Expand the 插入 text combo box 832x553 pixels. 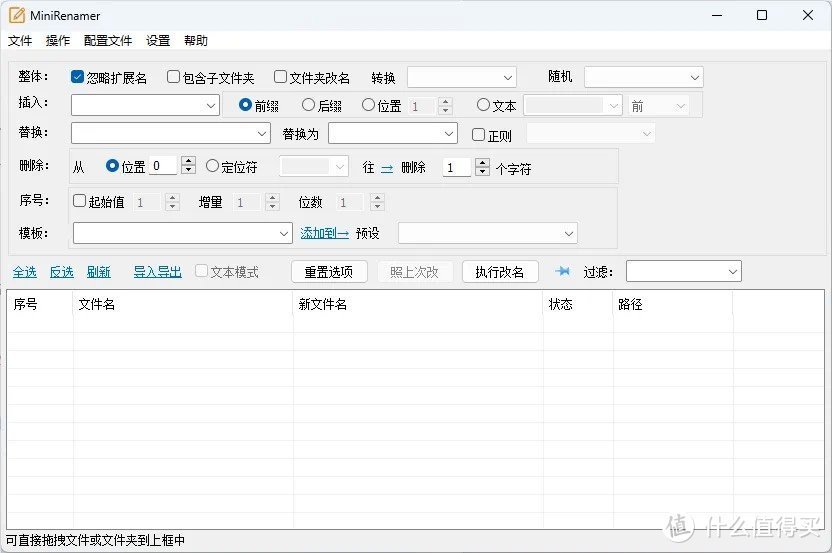pos(145,105)
